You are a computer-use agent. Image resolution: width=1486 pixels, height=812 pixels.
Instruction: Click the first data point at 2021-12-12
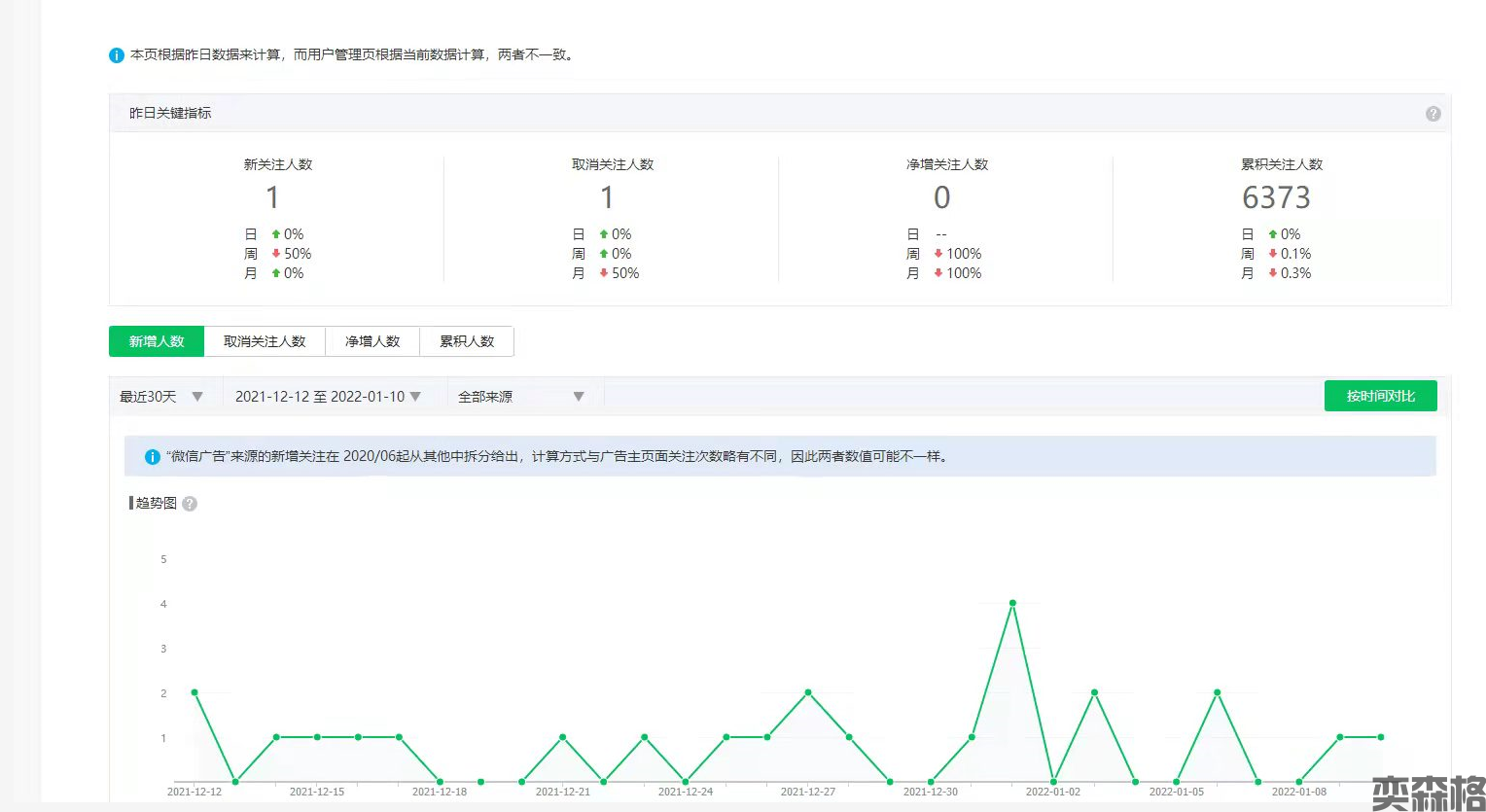pos(195,692)
